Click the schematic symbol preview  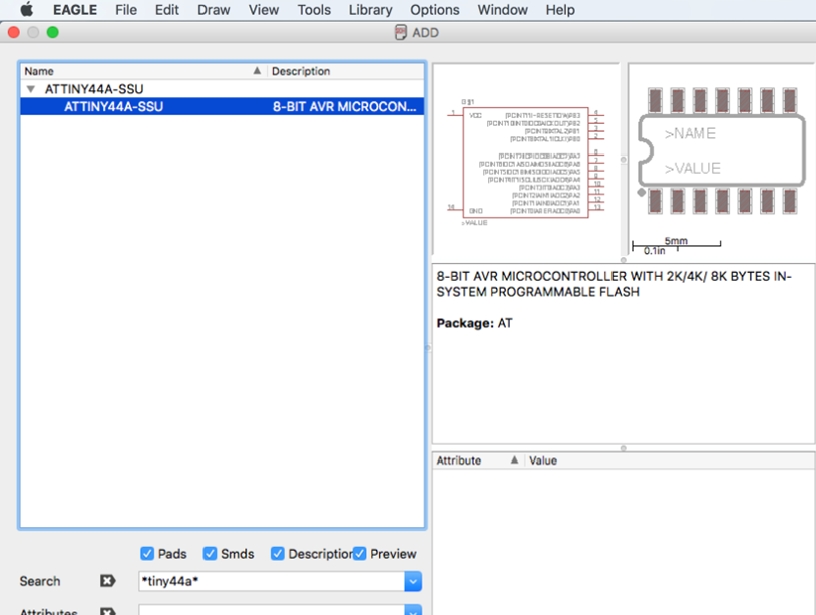click(x=526, y=161)
